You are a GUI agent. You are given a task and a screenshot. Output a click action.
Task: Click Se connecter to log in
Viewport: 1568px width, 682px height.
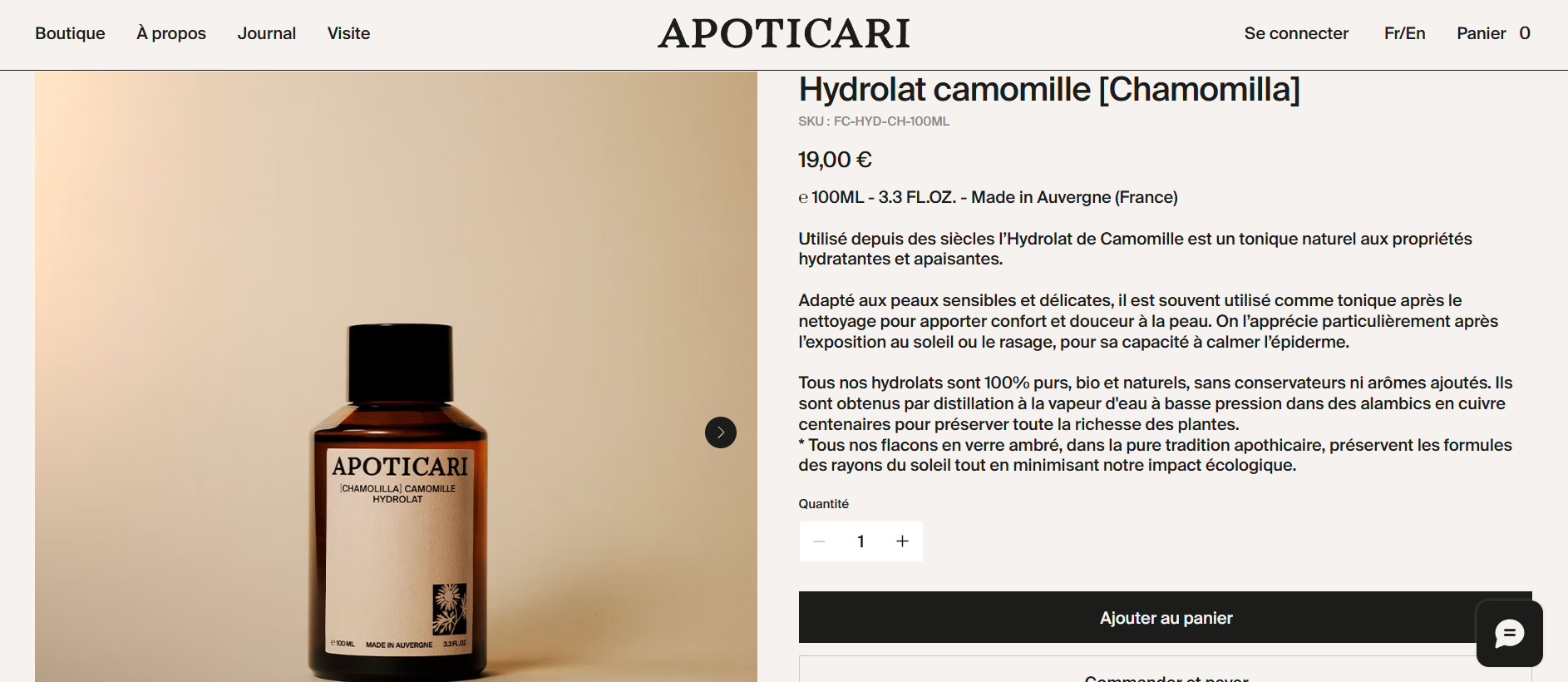(x=1296, y=33)
